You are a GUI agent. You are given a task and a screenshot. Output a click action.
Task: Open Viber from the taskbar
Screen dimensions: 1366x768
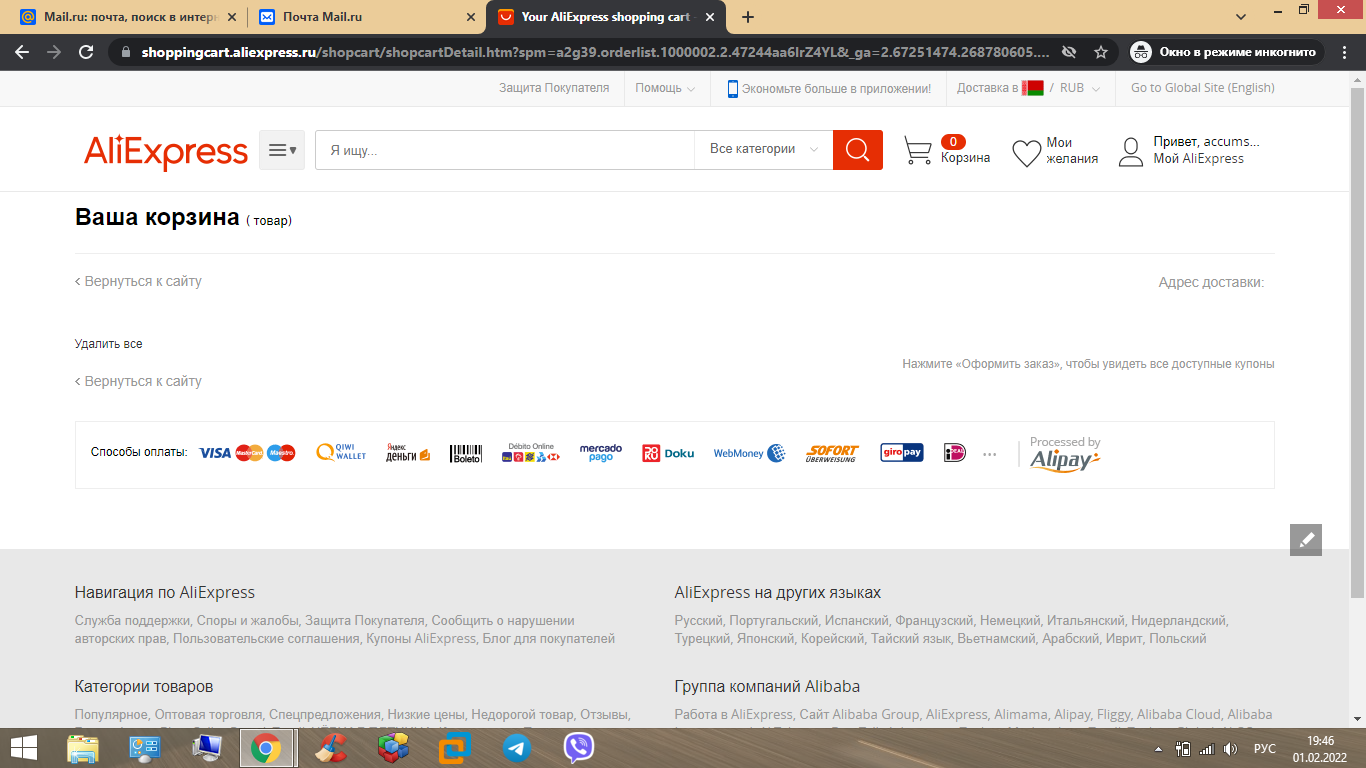579,748
